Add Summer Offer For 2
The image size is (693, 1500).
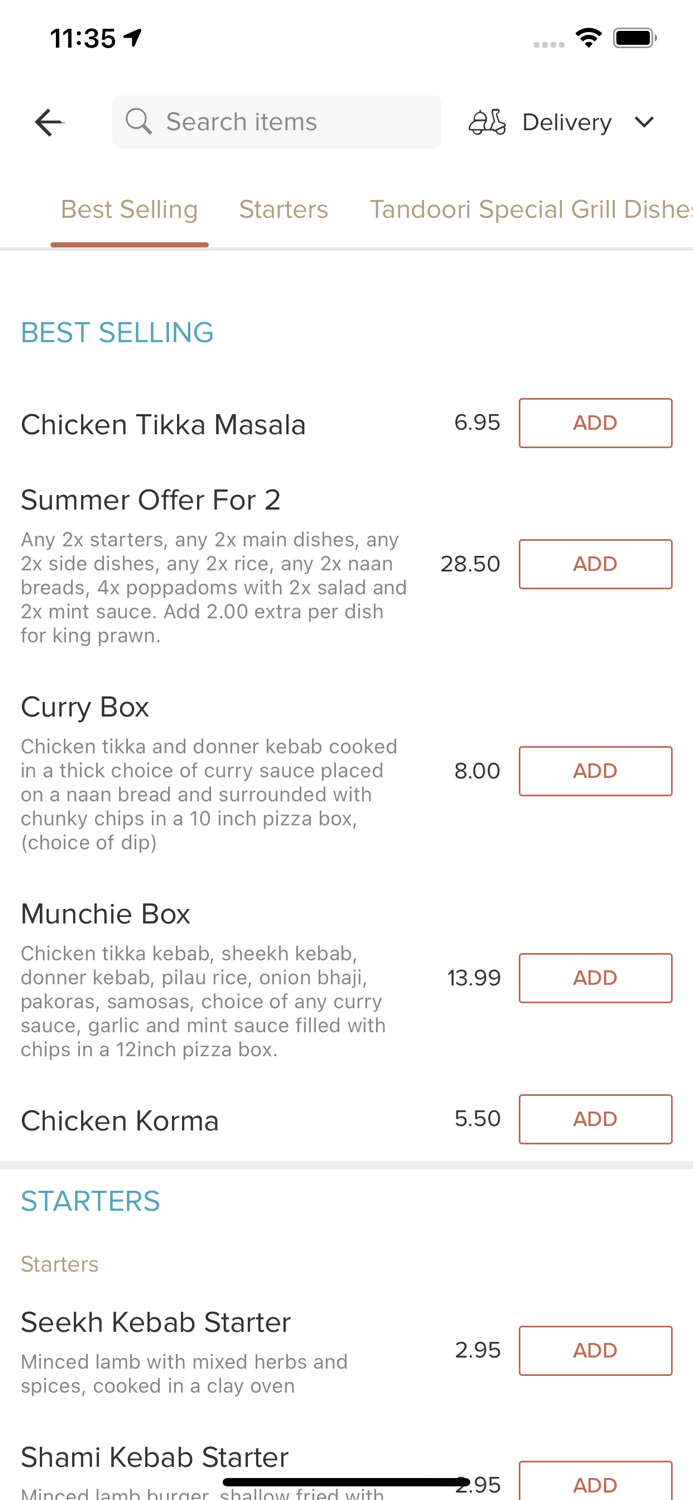(595, 564)
